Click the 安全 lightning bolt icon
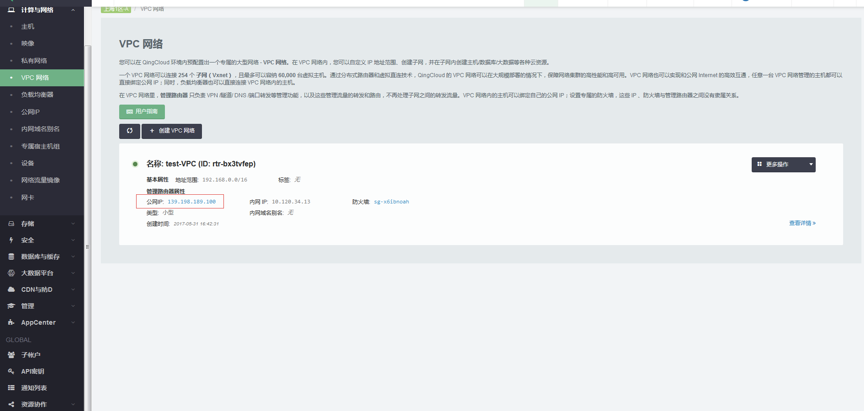 coord(11,240)
